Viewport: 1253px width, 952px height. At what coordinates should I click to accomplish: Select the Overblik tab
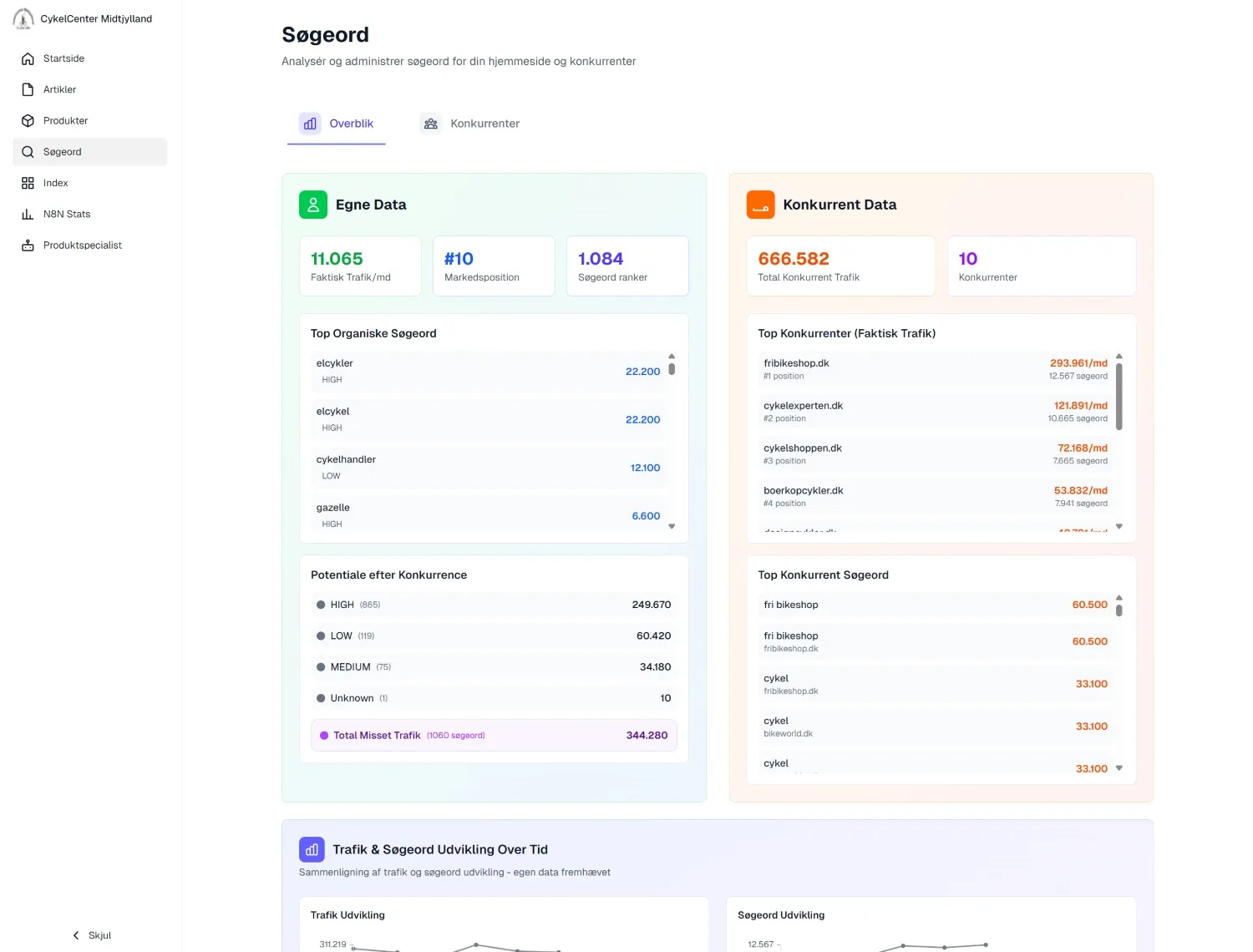click(337, 124)
